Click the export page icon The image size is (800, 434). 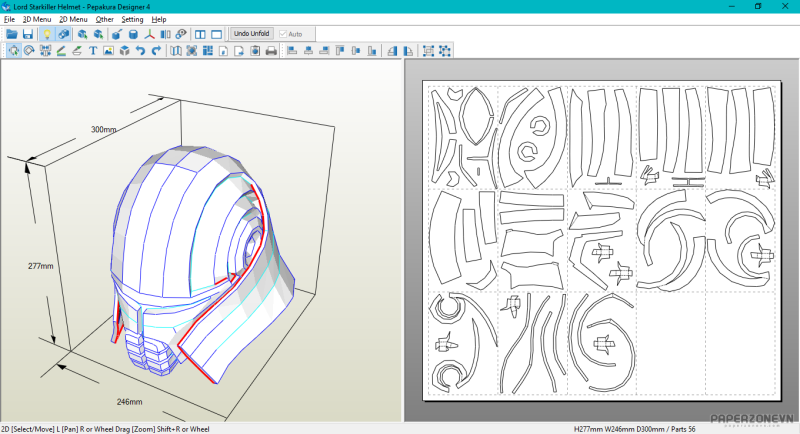tap(239, 50)
